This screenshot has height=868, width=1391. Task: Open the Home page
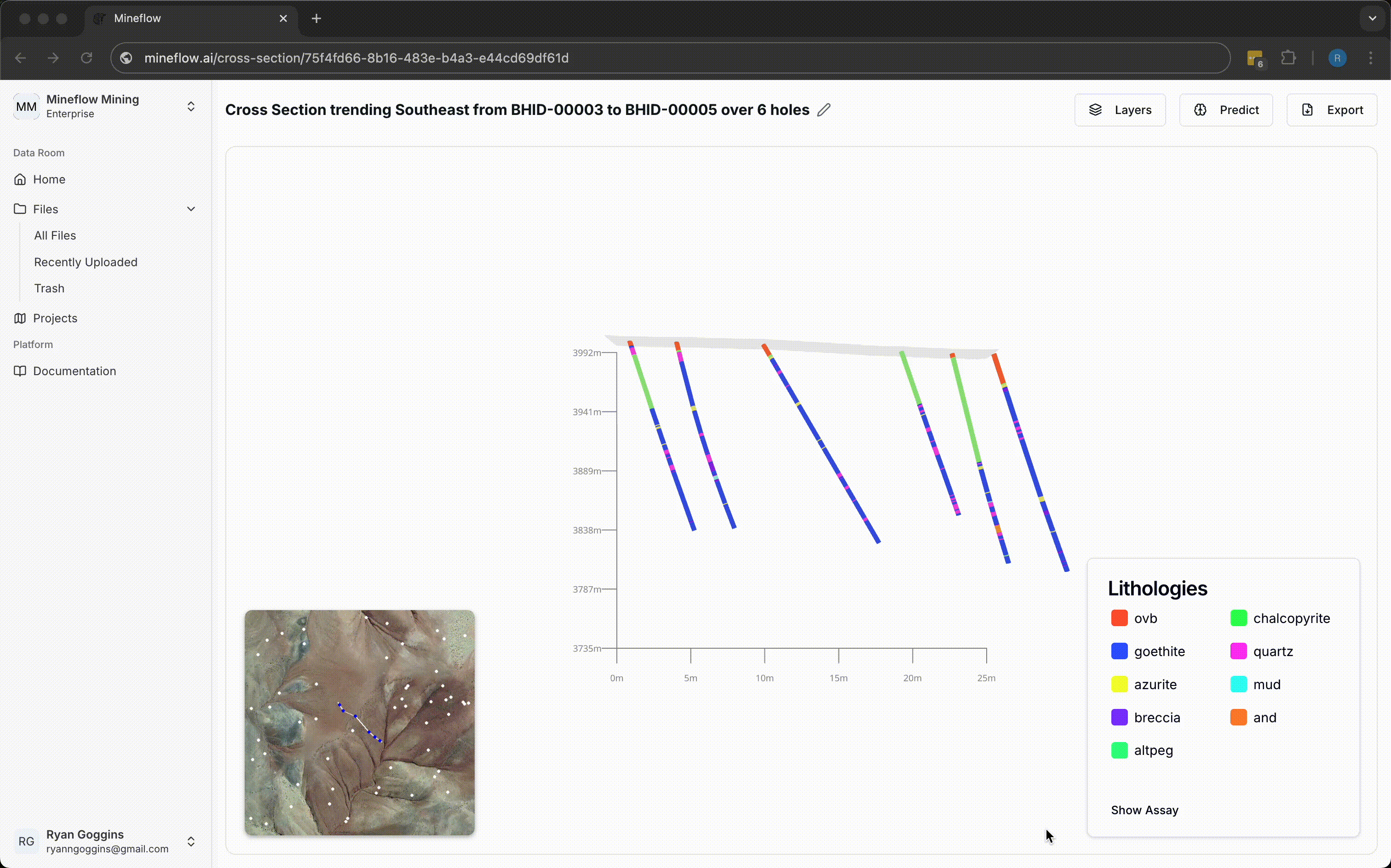pos(49,179)
